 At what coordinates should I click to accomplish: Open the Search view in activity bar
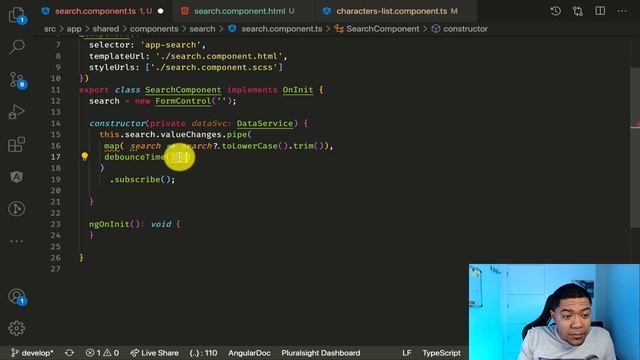pos(16,47)
